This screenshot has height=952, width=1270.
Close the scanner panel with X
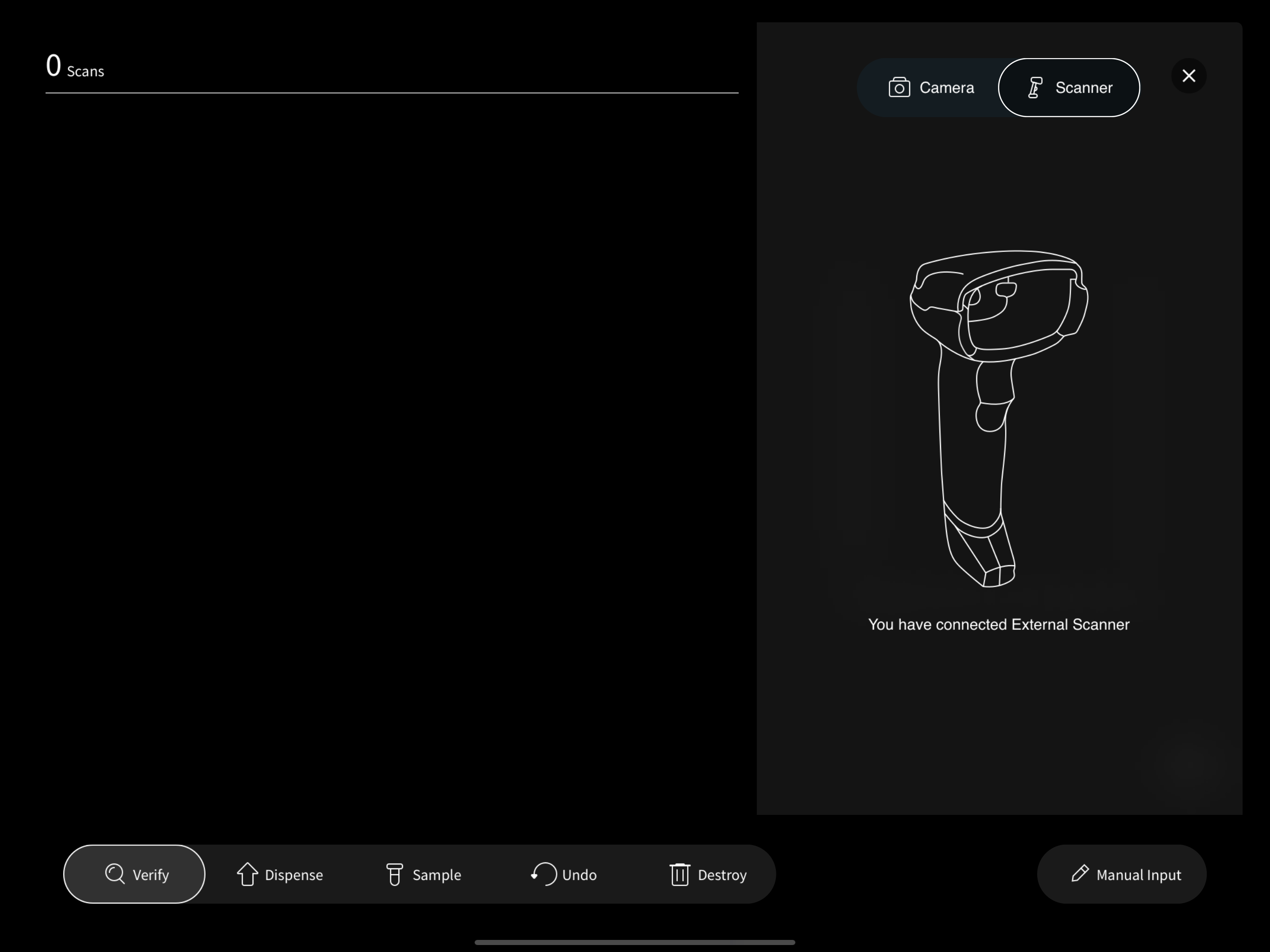pyautogui.click(x=1189, y=76)
